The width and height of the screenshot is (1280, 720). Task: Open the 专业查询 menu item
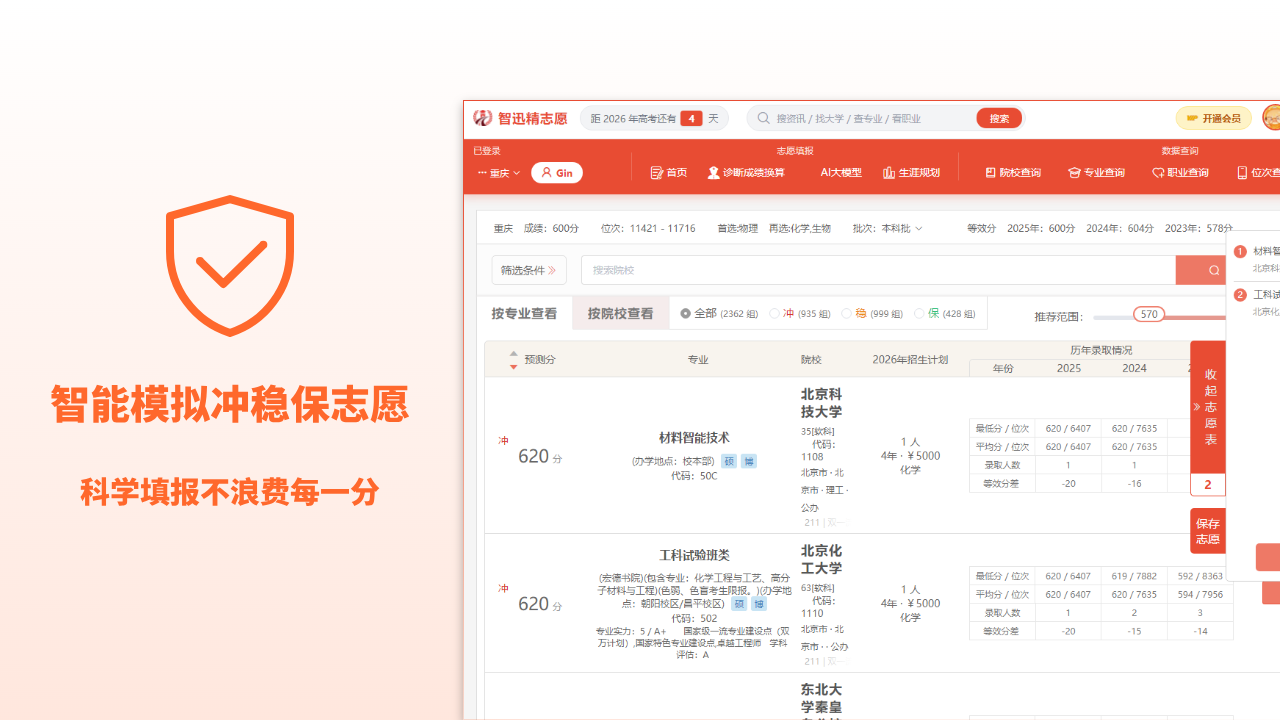pos(1096,173)
